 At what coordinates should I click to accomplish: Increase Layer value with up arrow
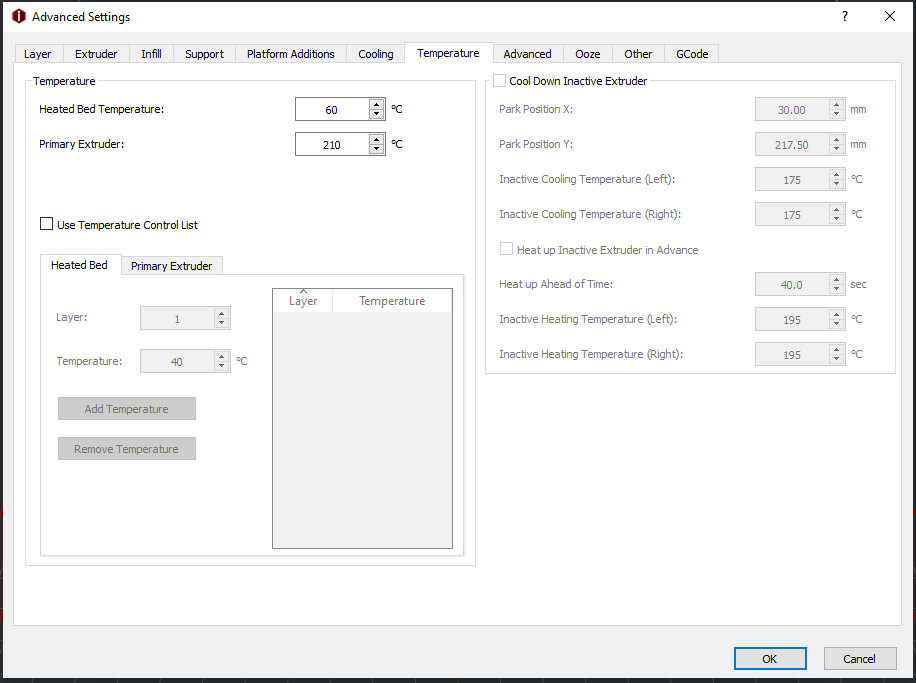[221, 313]
